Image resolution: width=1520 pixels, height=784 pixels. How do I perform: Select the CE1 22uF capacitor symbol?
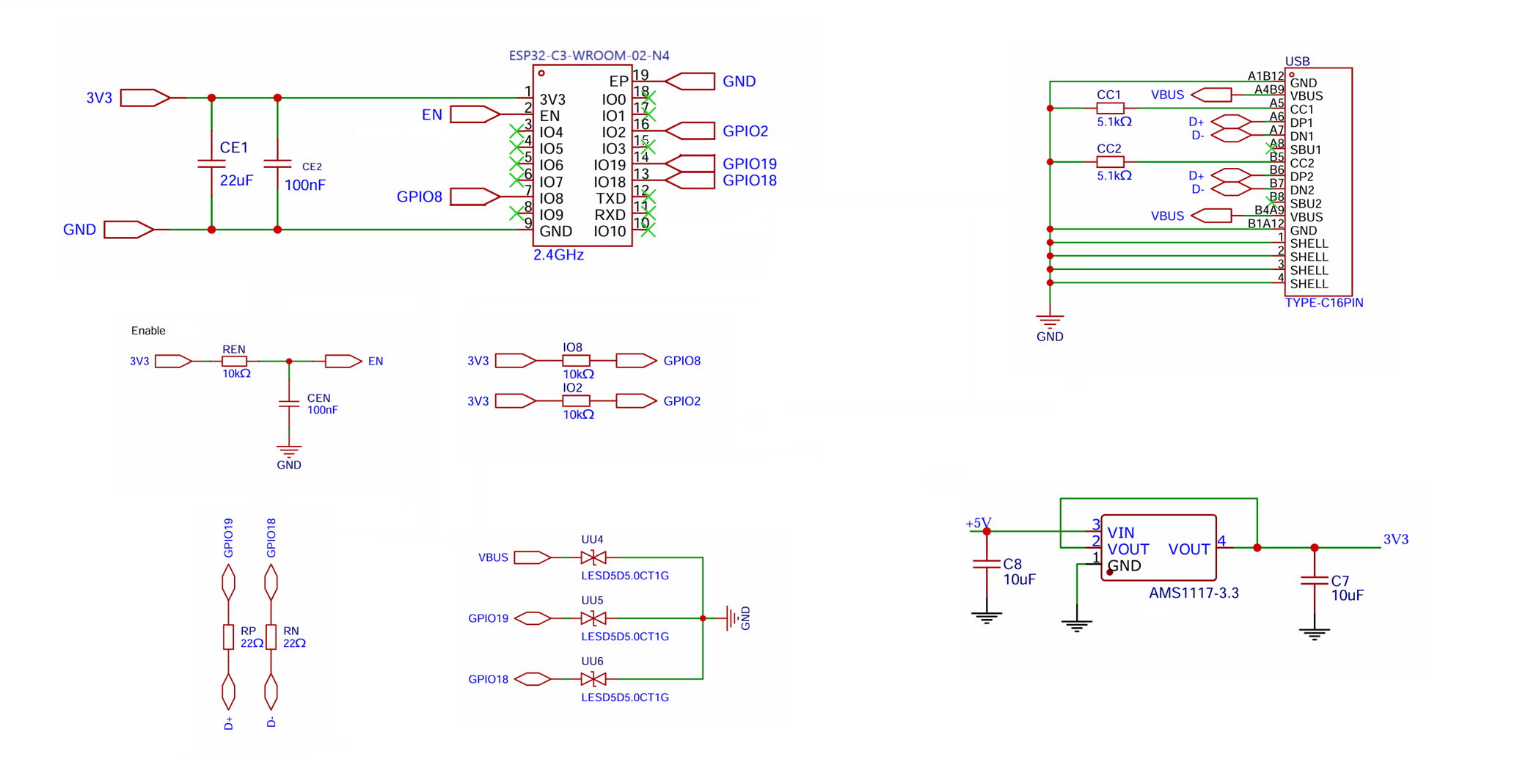[212, 164]
